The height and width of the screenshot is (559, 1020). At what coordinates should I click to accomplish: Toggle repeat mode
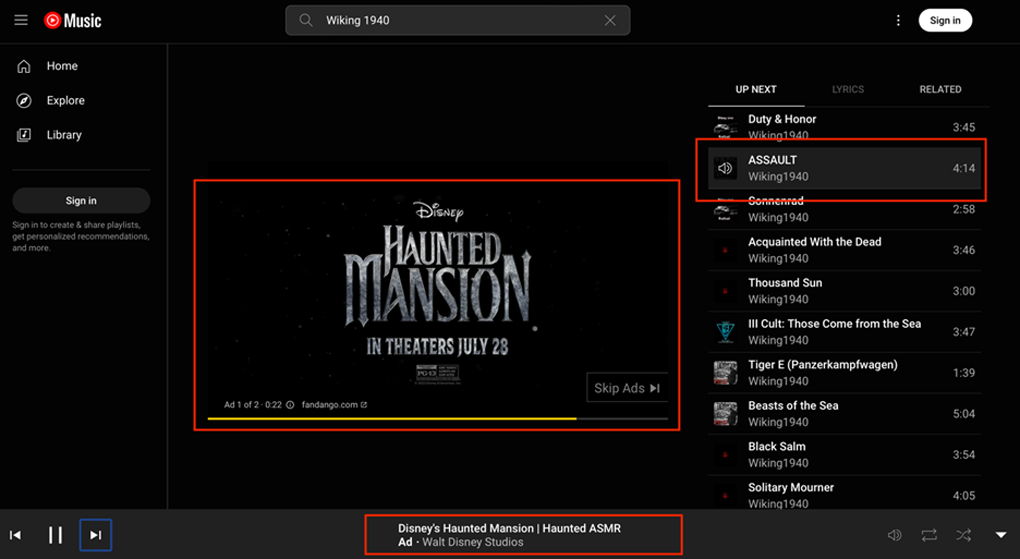tap(929, 535)
